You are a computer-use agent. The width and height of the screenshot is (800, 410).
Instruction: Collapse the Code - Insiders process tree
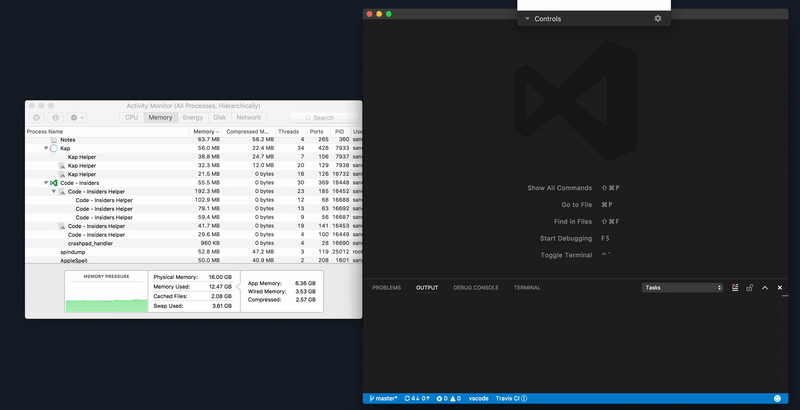pyautogui.click(x=46, y=183)
